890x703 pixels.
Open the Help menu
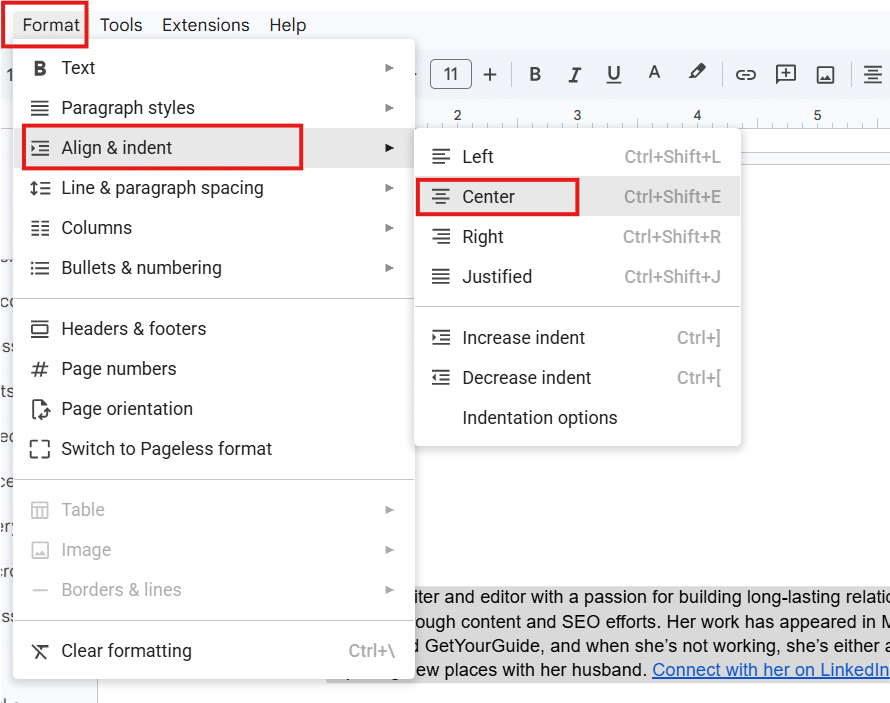click(288, 25)
